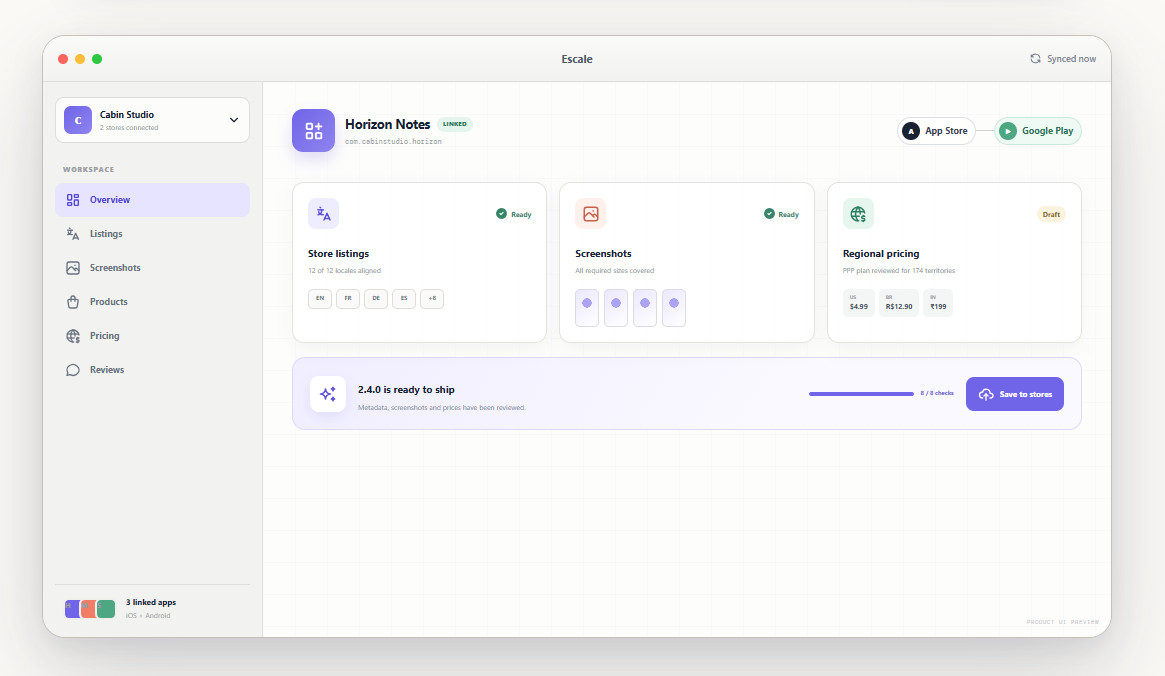Click the green check beside Store listings Ready
Screen dimensions: 1165x676
(x=502, y=214)
